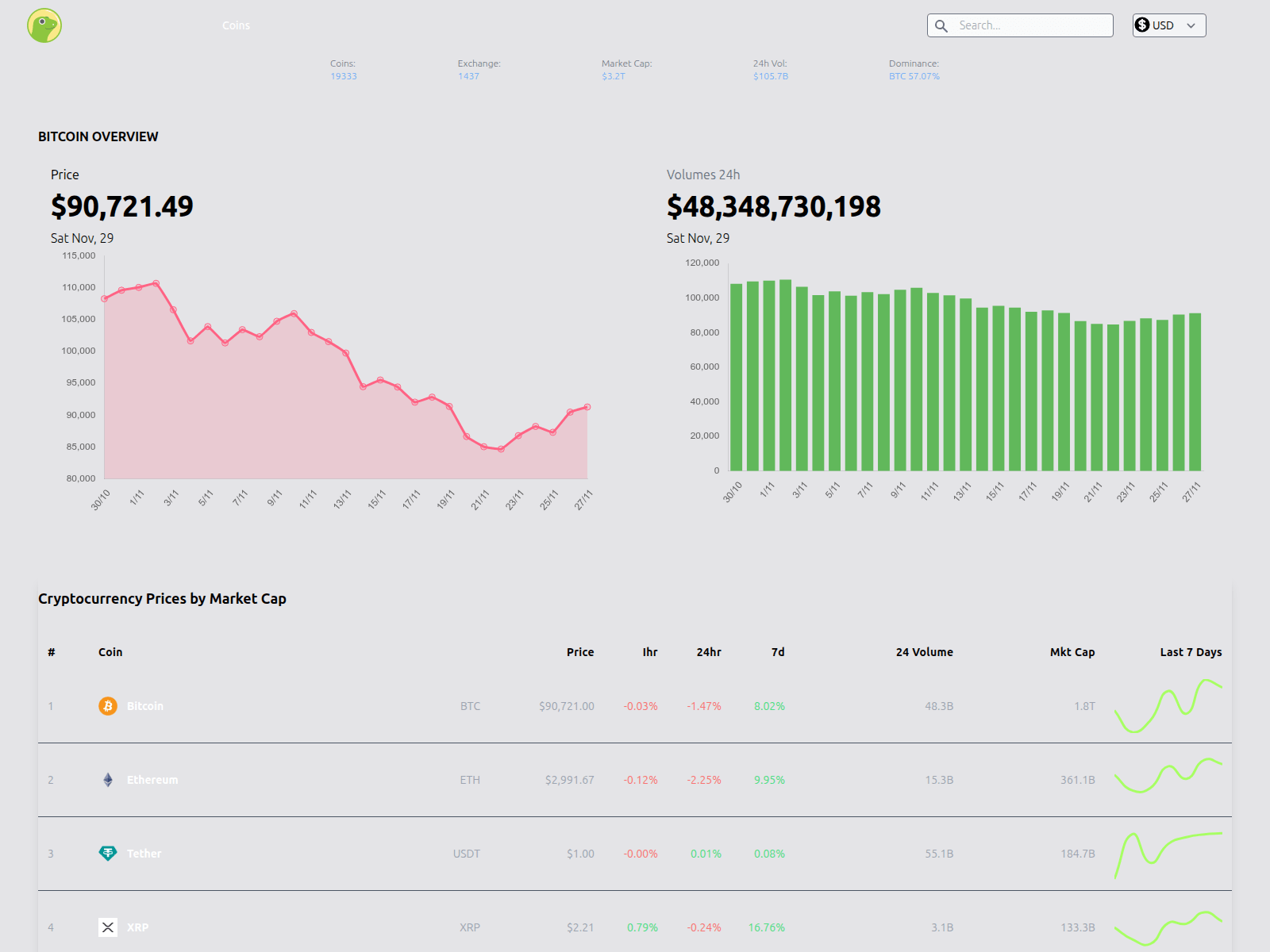Click Ethereum's 7-day sparkline chart
This screenshot has width=1270, height=952.
pos(1168,776)
